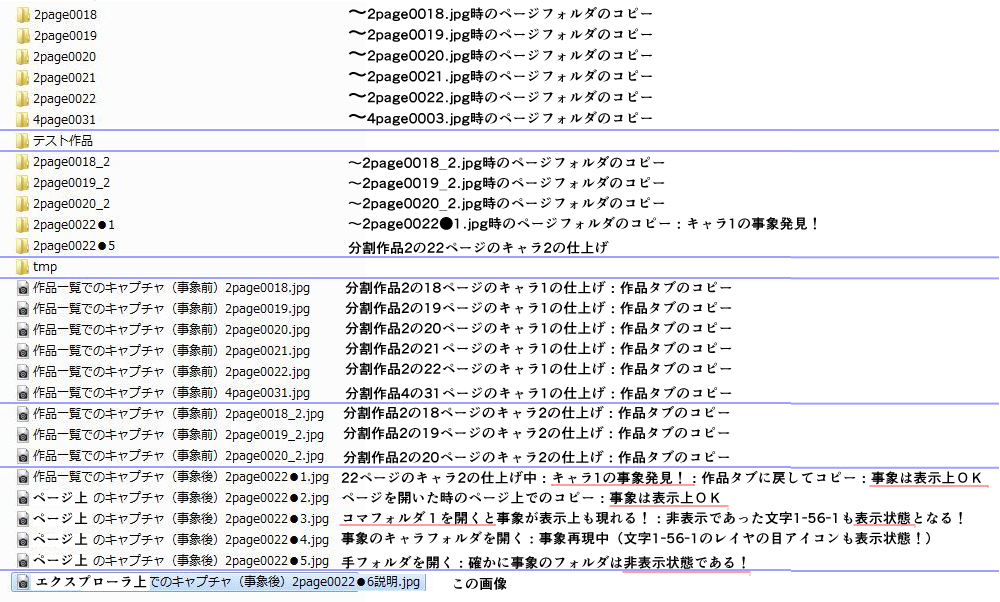The image size is (1000, 602).
Task: Click the folder icon of 2page0022●1
Action: [23, 225]
